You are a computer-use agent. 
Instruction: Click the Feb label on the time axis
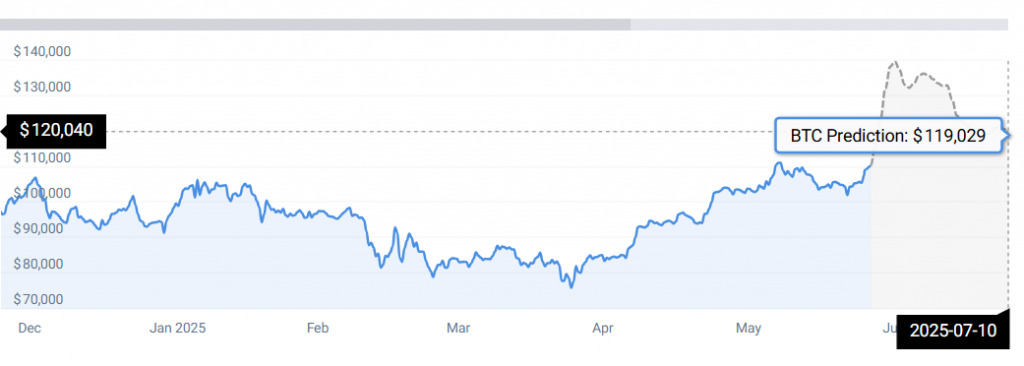pyautogui.click(x=317, y=328)
